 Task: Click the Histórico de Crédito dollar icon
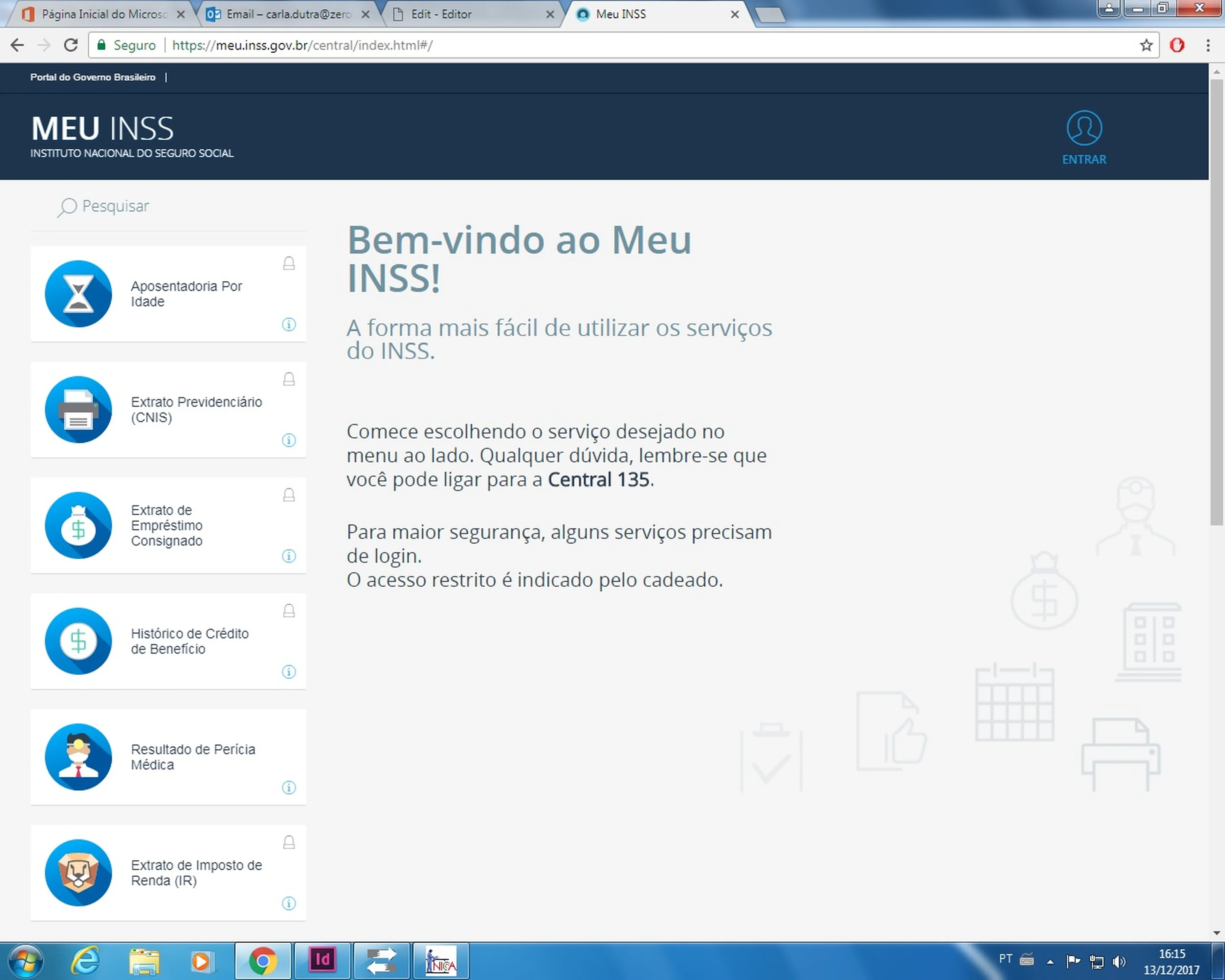point(78,642)
